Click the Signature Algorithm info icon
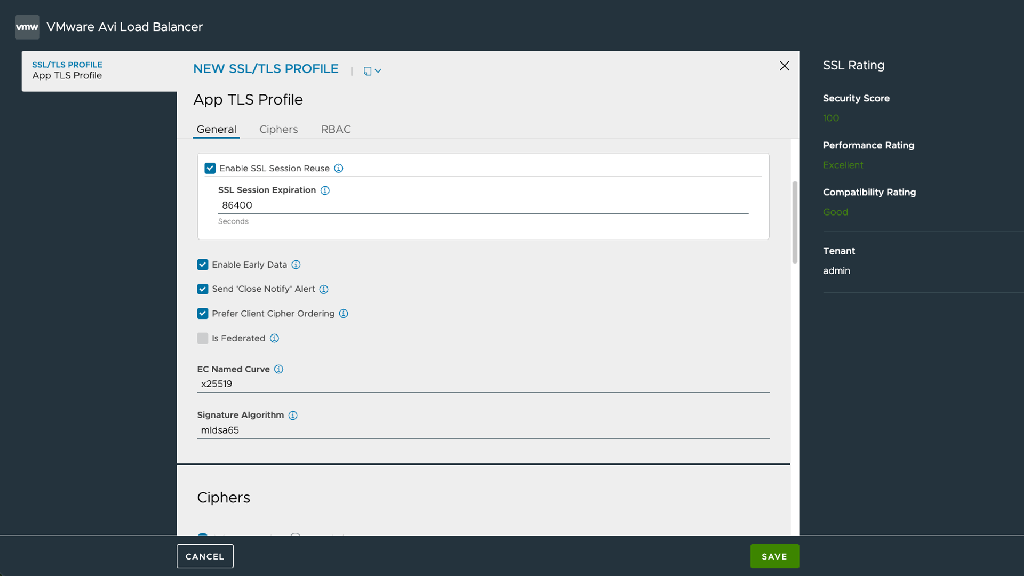 (293, 415)
